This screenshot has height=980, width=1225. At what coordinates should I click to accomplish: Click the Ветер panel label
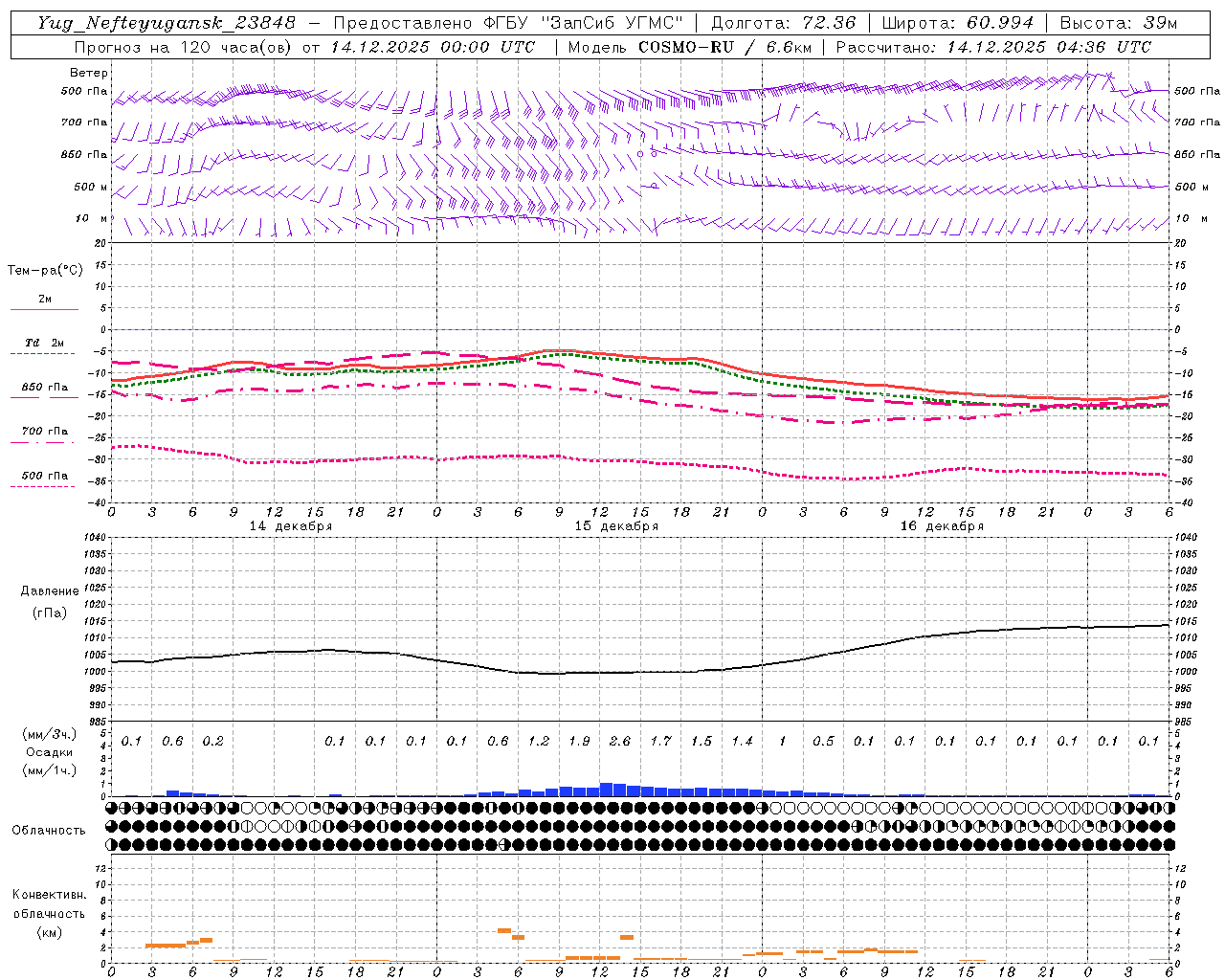coord(89,73)
